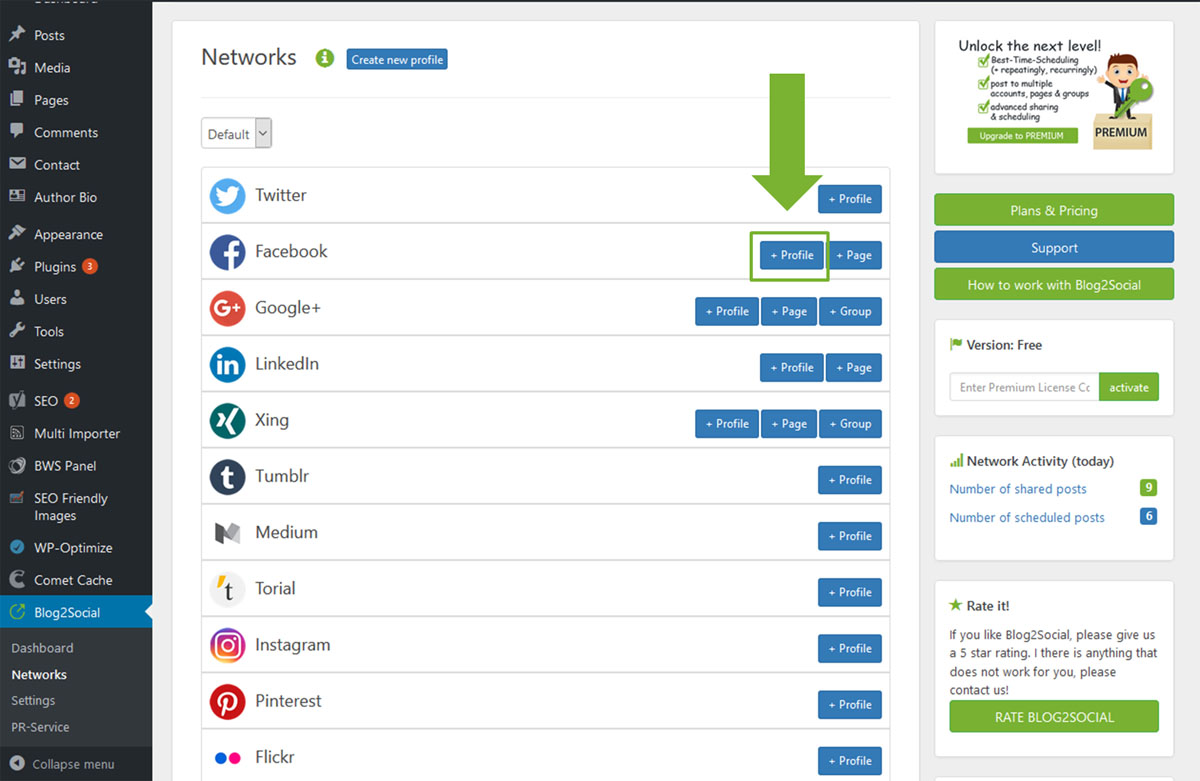Click the Users person icon in sidebar
Viewport: 1200px width, 781px height.
coord(17,299)
